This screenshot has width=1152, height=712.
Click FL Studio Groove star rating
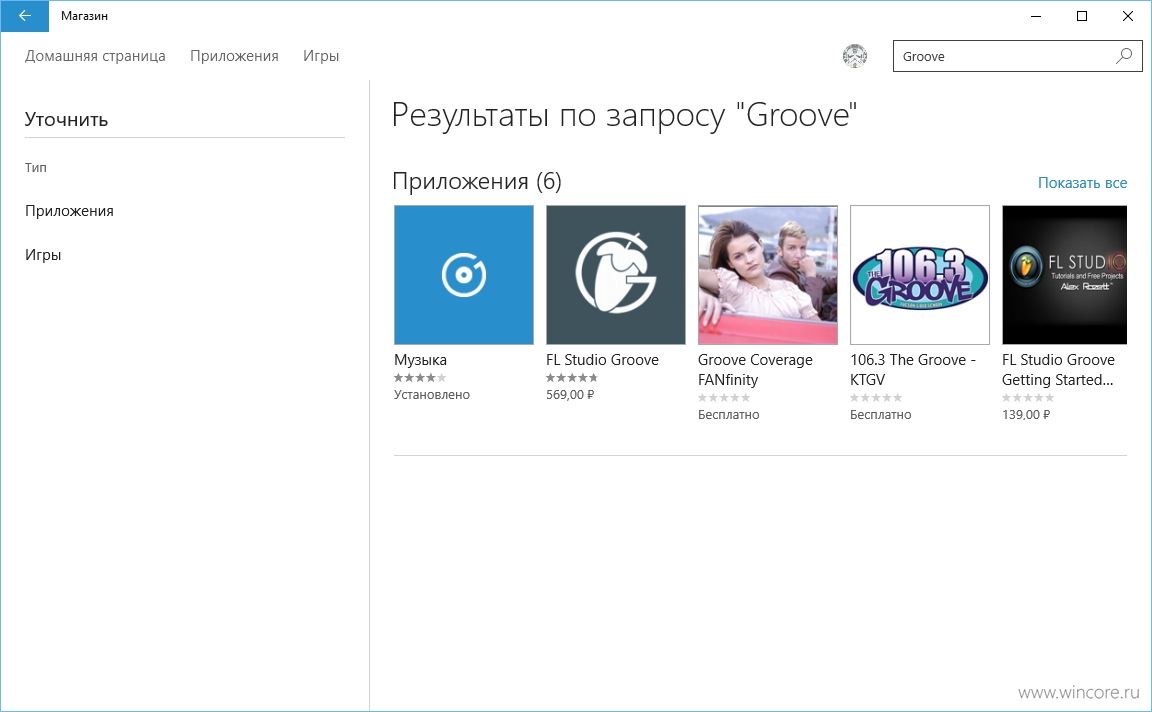pyautogui.click(x=572, y=378)
